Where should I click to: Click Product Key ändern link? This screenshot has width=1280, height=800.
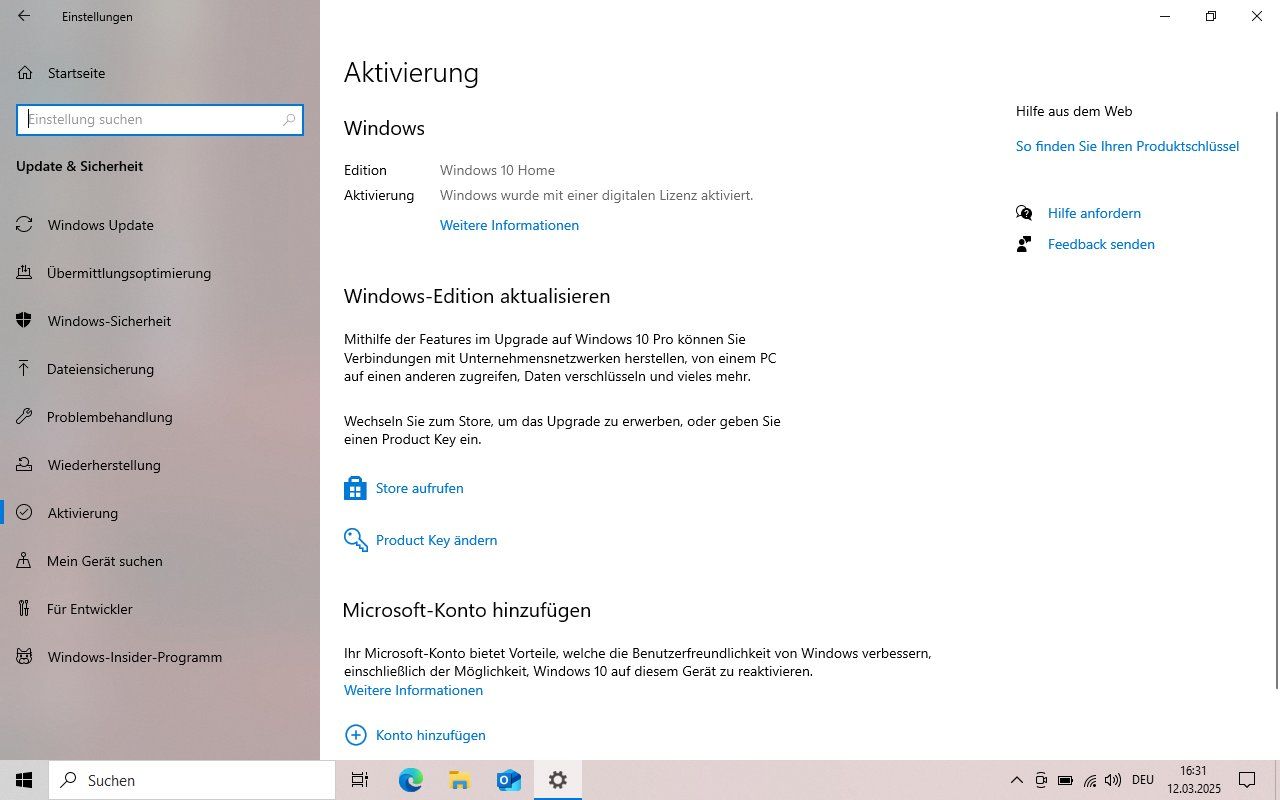tap(436, 540)
